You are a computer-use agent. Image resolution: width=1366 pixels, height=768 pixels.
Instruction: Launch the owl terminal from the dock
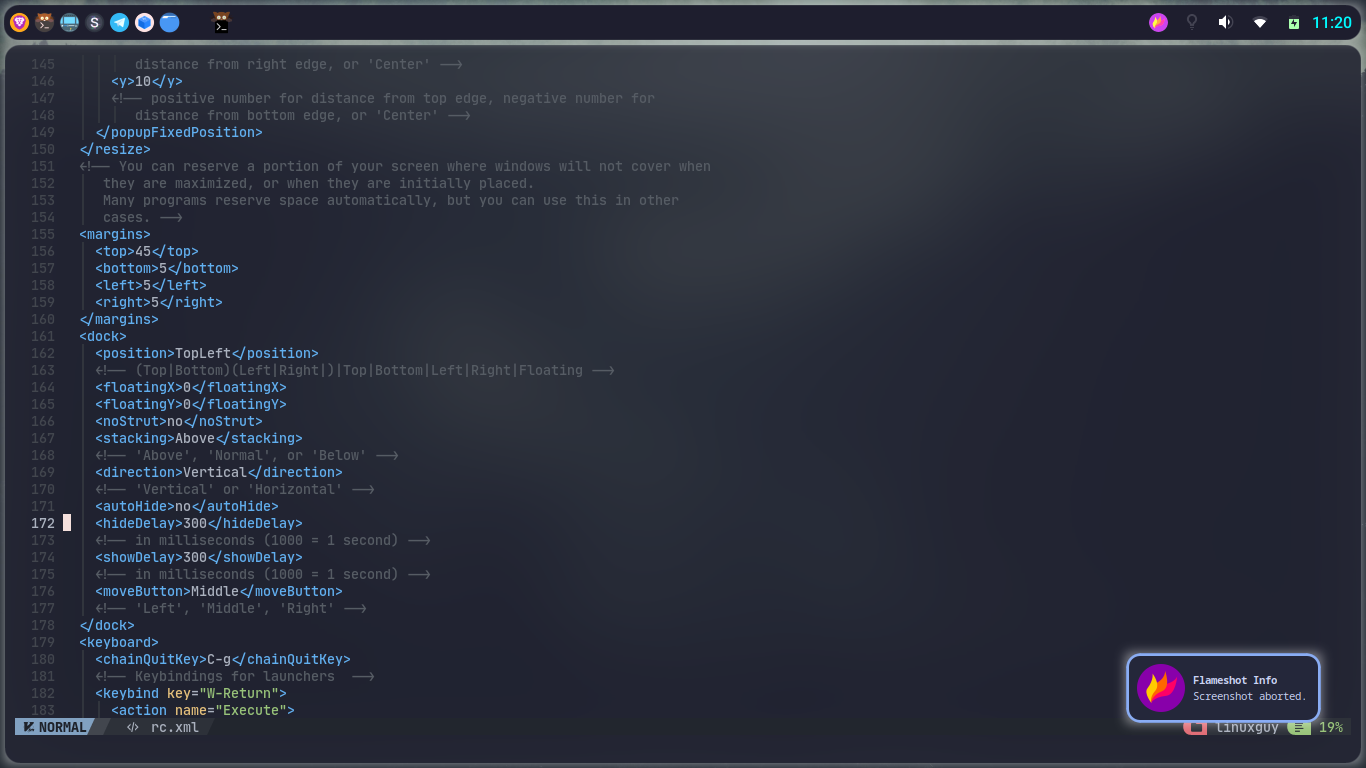click(44, 22)
